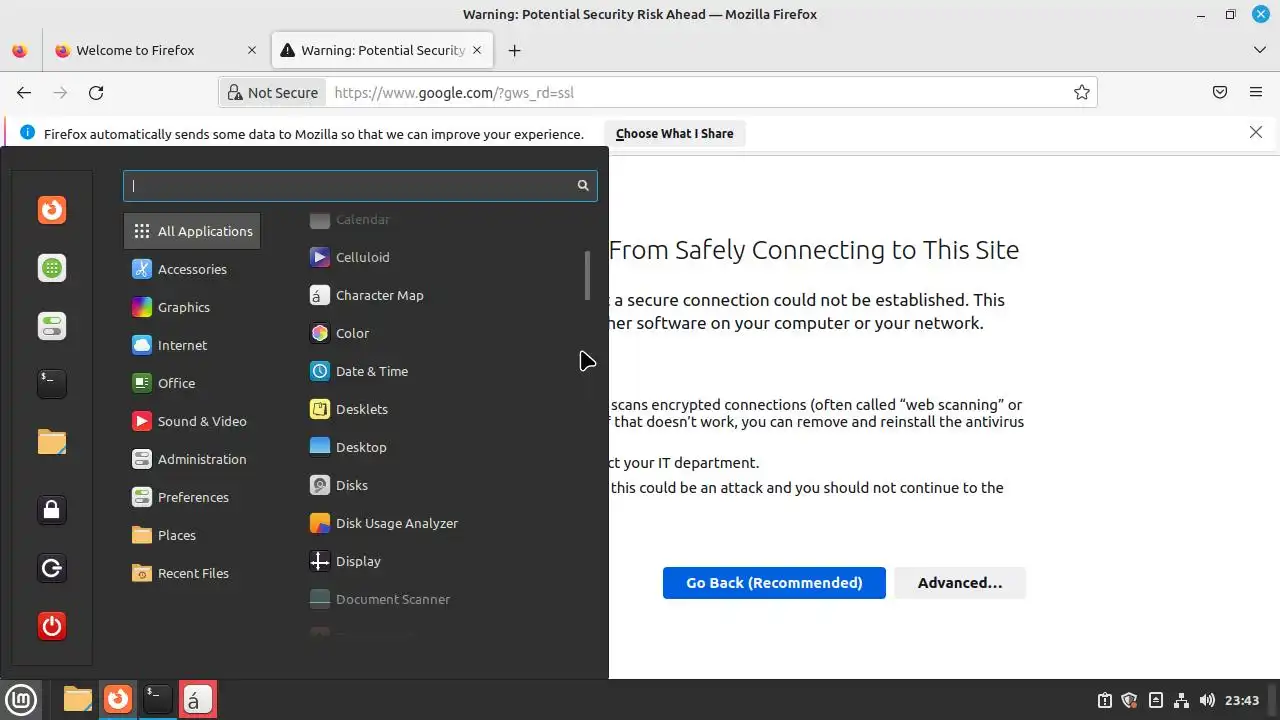Reload the current page
The width and height of the screenshot is (1280, 720).
96,93
